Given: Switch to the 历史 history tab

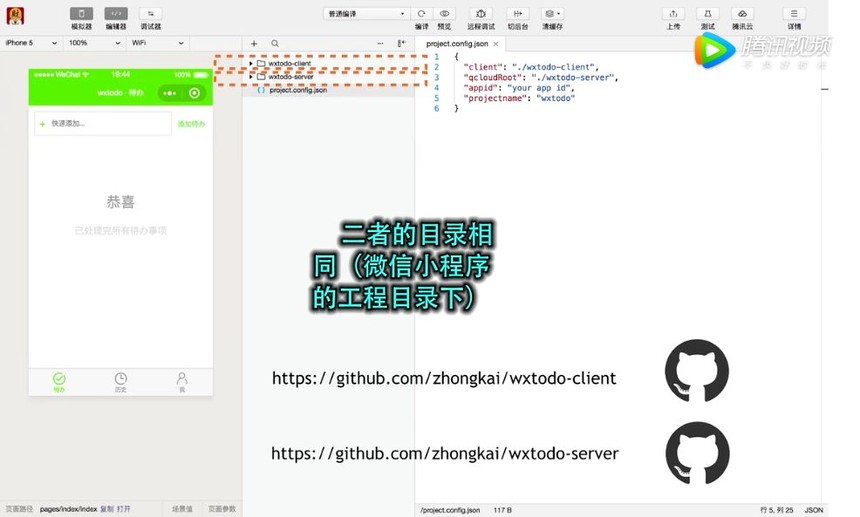Looking at the screenshot, I should pos(121,382).
